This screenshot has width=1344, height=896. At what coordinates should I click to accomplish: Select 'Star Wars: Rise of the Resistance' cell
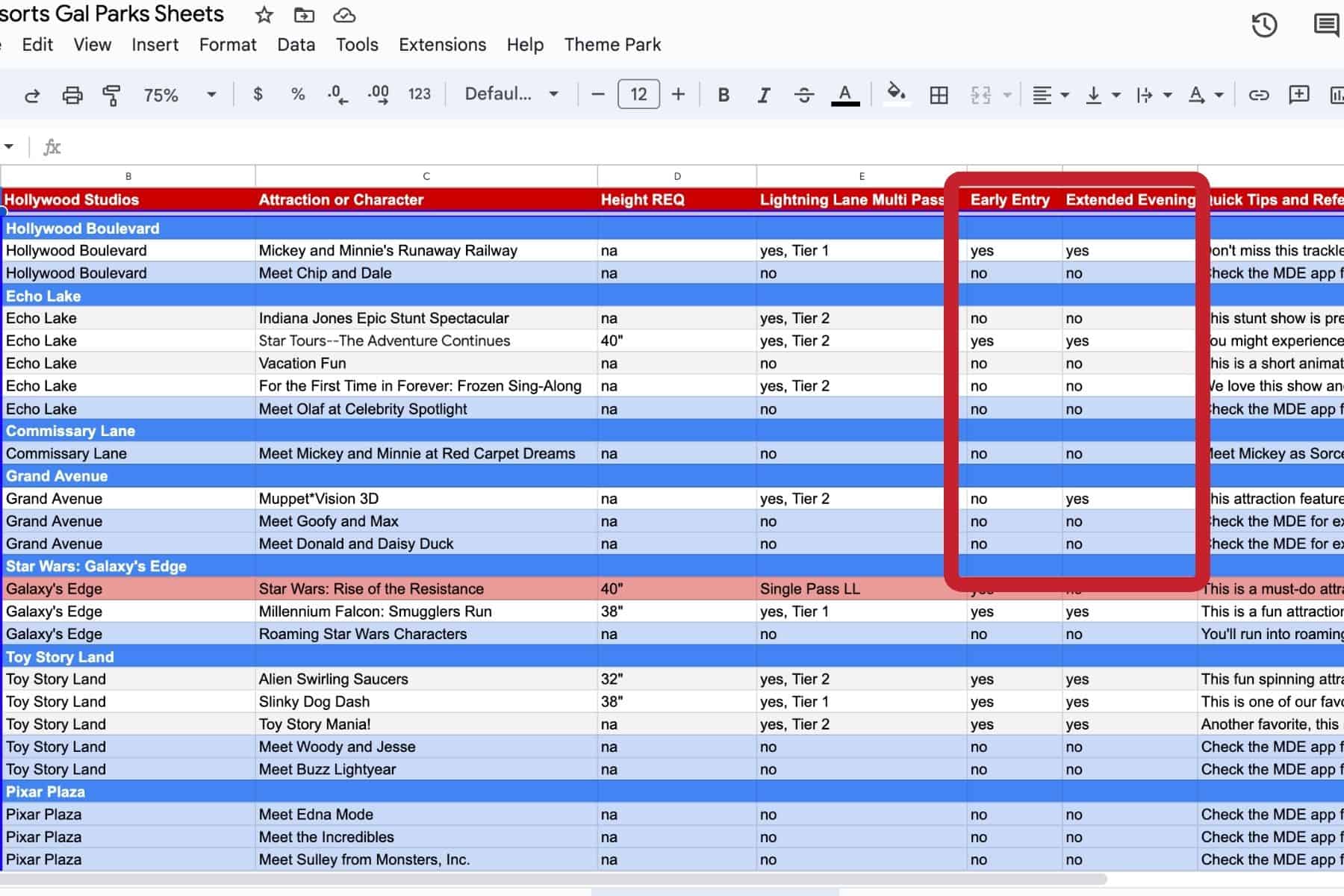point(426,588)
